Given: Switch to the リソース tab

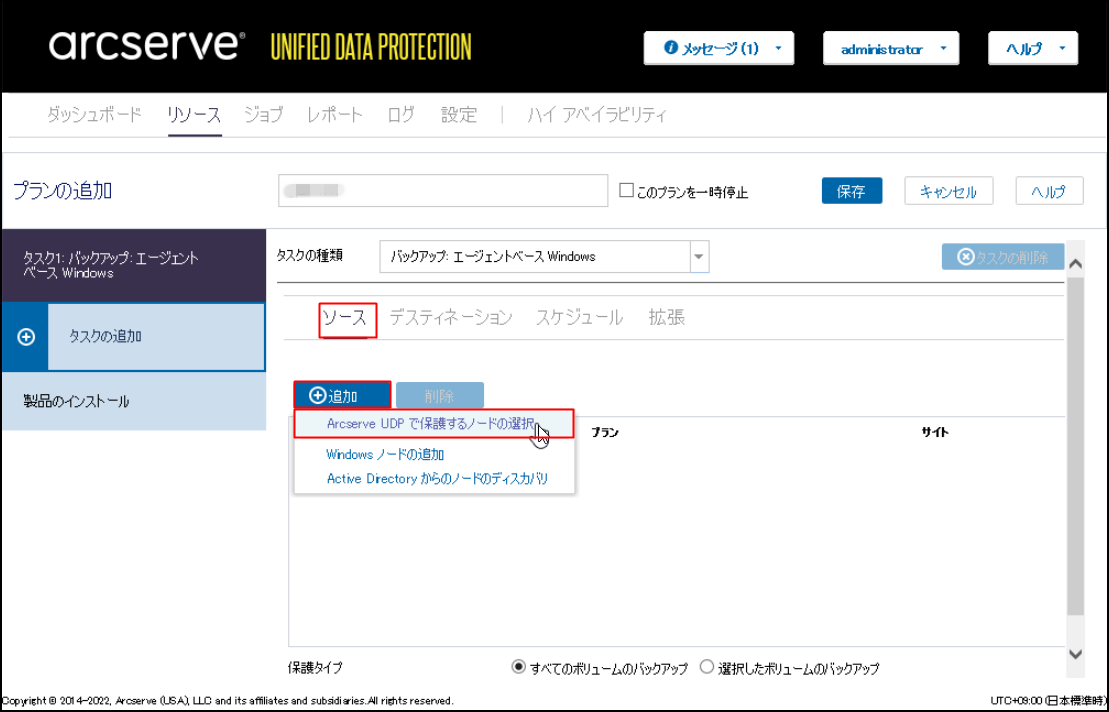Looking at the screenshot, I should 194,115.
